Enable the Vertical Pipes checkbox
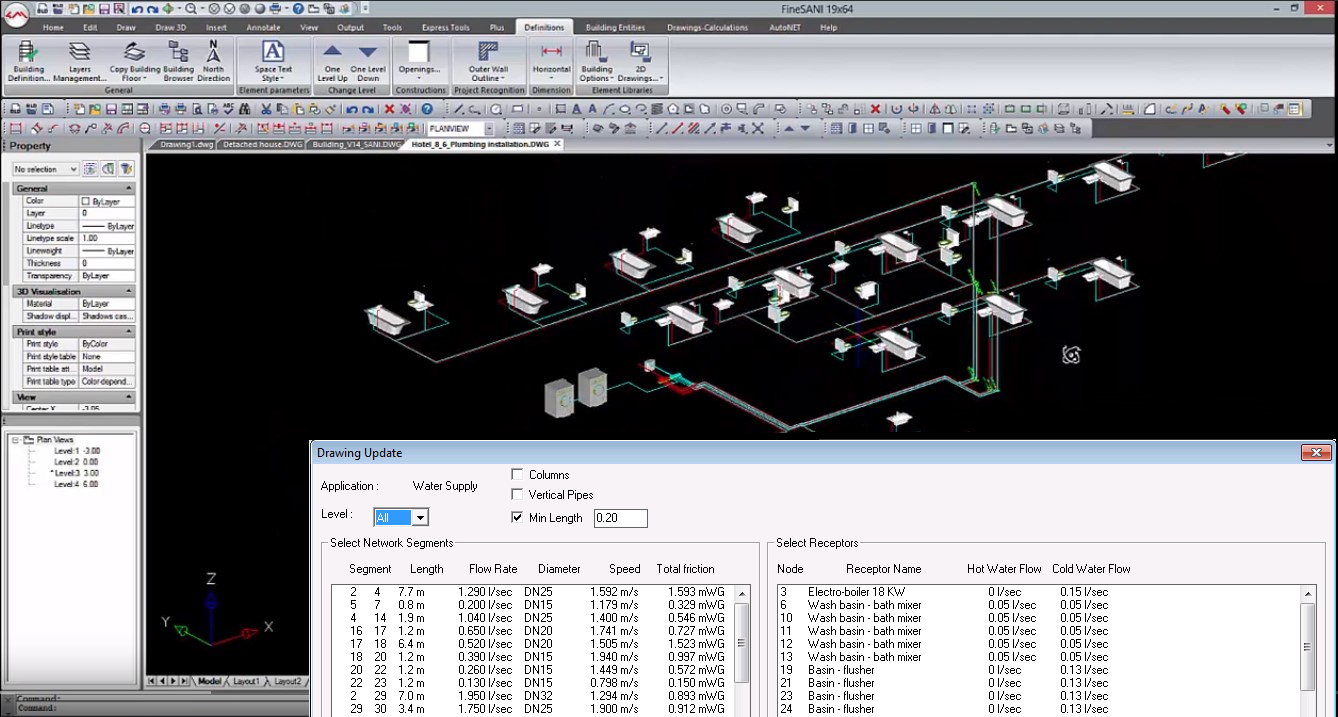Image resolution: width=1338 pixels, height=717 pixels. click(x=517, y=494)
